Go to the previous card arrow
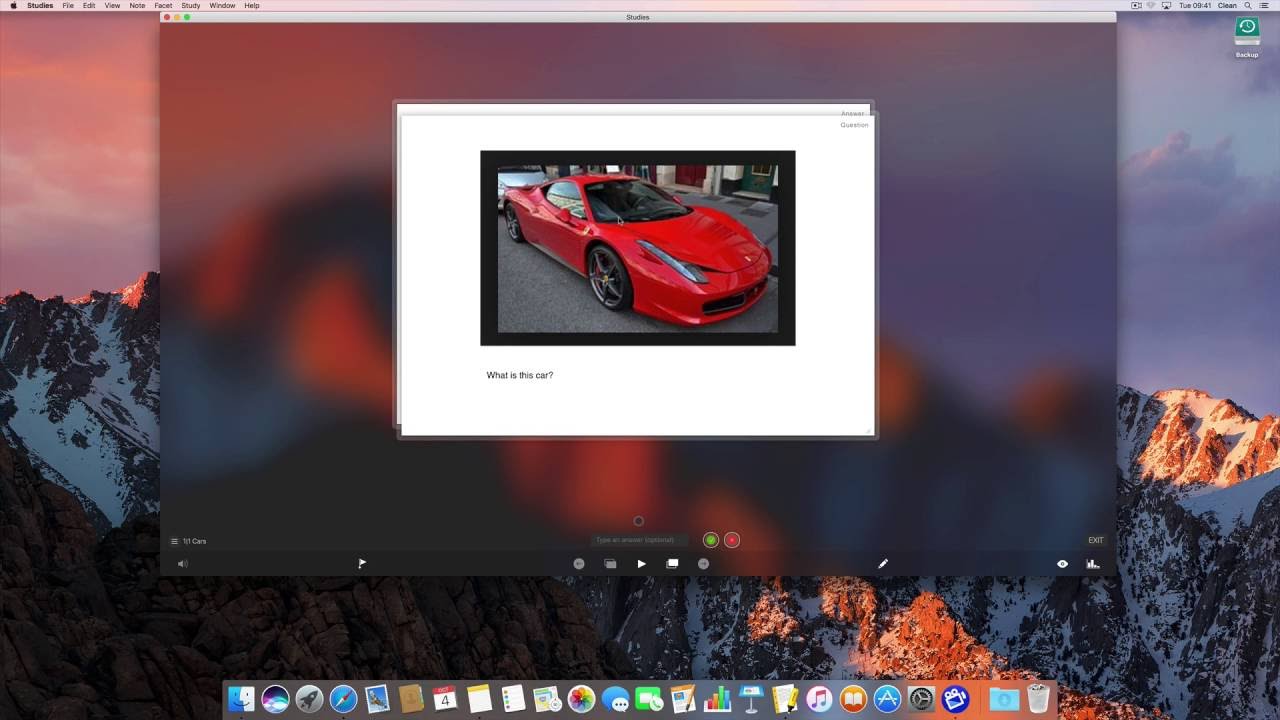Screen dimensions: 1280x720 pos(579,564)
